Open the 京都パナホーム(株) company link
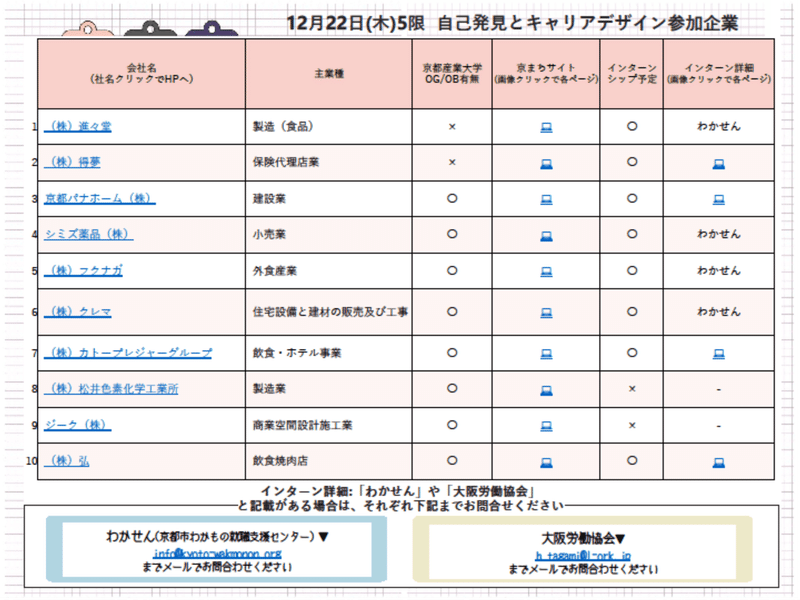Image resolution: width=800 pixels, height=600 pixels. pos(99,198)
